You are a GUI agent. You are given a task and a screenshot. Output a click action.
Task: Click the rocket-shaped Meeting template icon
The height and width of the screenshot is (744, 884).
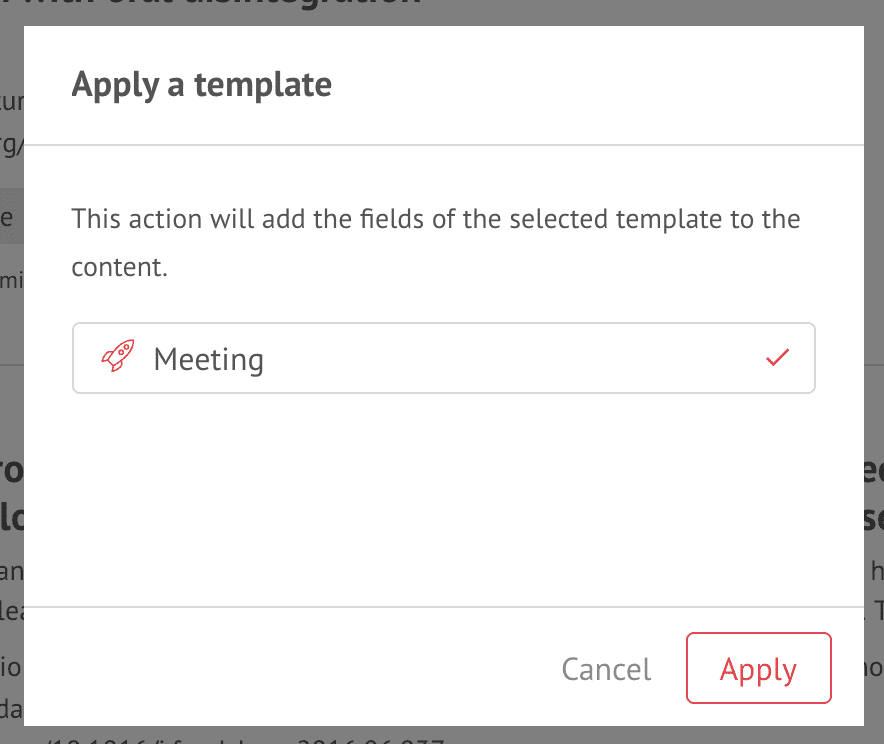click(118, 356)
